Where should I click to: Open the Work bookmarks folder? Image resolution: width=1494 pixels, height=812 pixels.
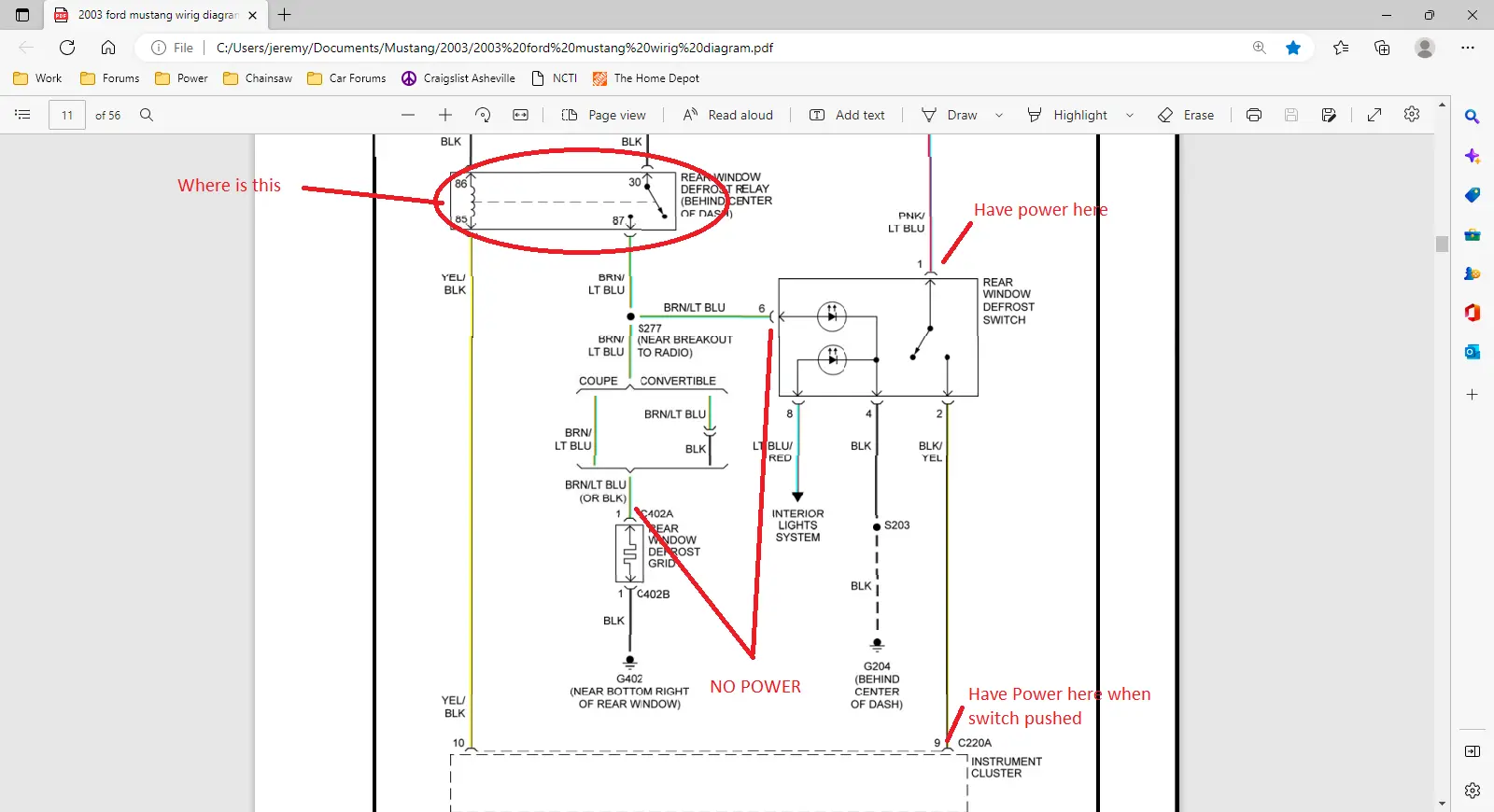click(37, 78)
